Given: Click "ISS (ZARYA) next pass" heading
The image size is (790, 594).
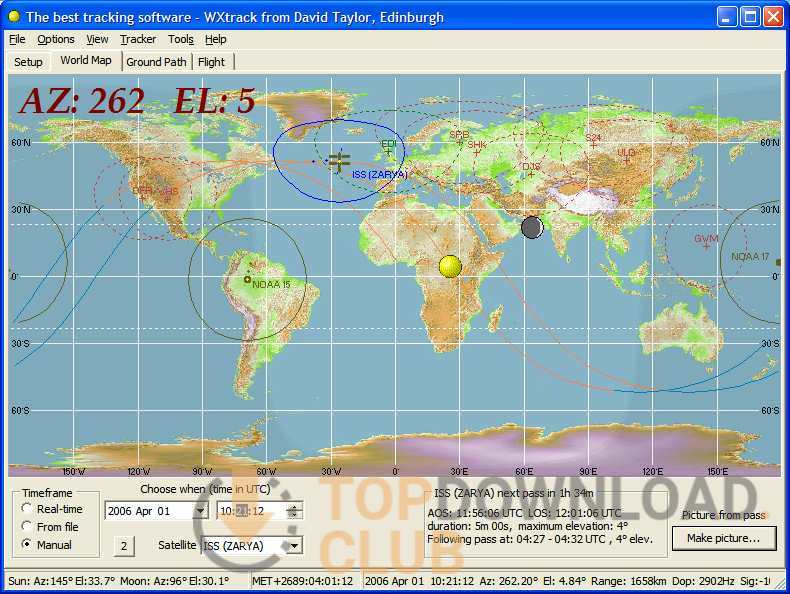Looking at the screenshot, I should (514, 493).
